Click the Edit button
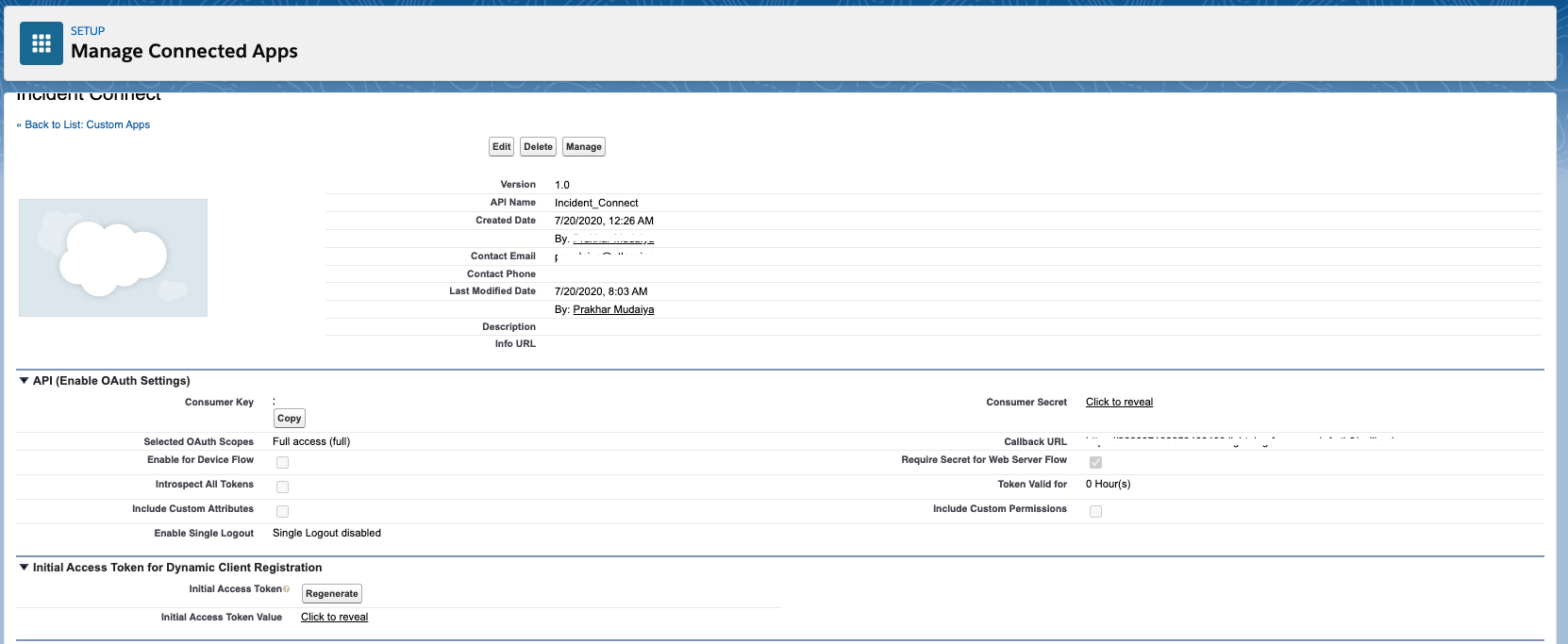Screen dimensions: 1568x644 click(x=501, y=147)
